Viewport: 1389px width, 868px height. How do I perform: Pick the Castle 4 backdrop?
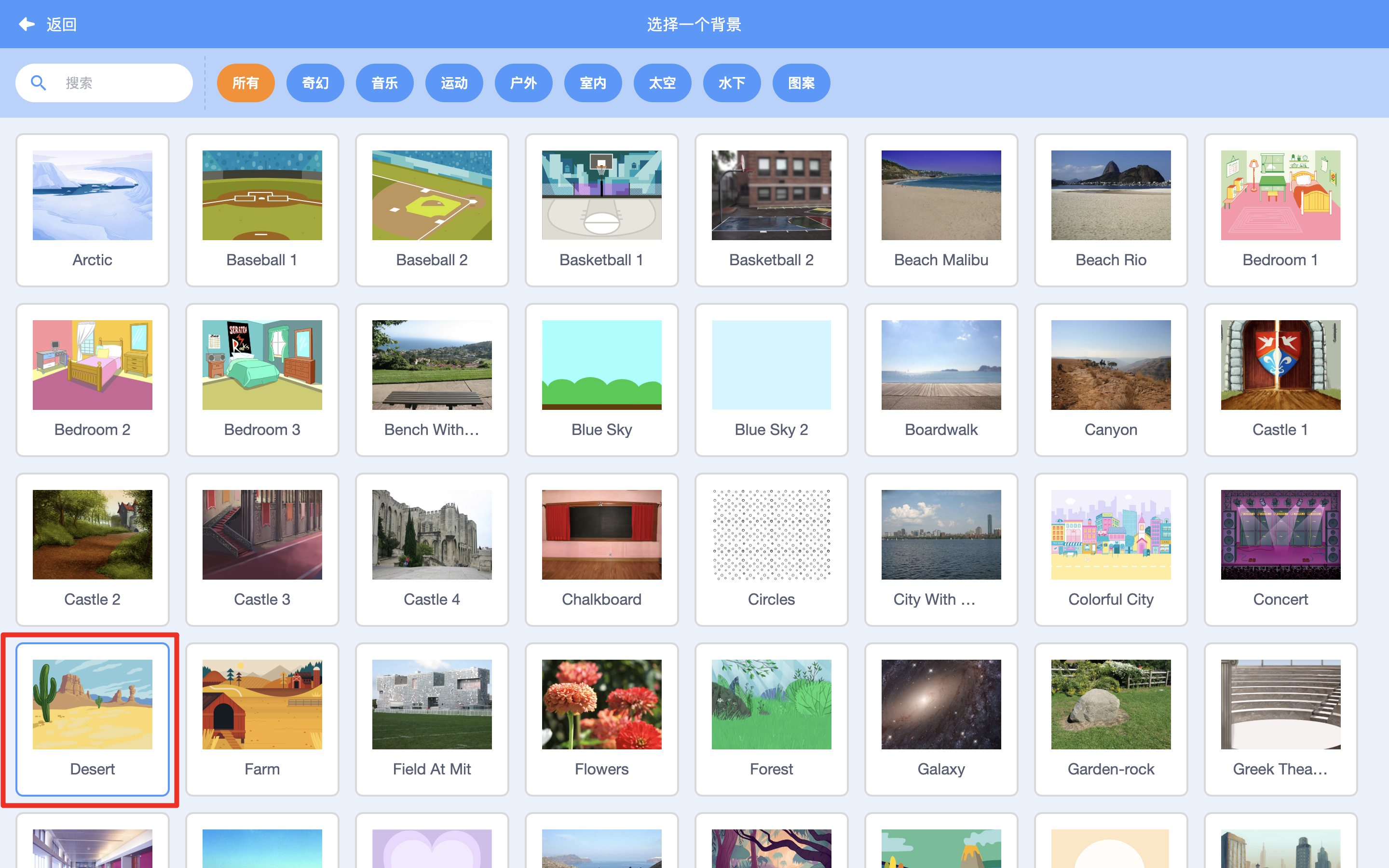point(432,549)
